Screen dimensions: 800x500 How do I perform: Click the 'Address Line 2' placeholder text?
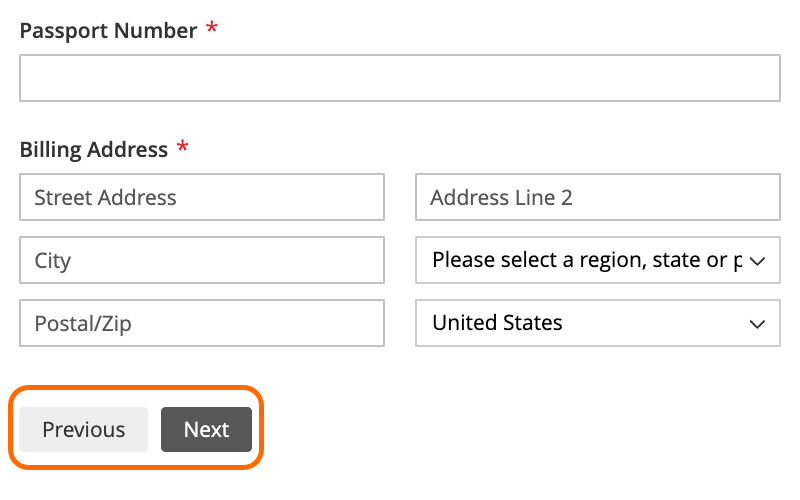(x=501, y=197)
